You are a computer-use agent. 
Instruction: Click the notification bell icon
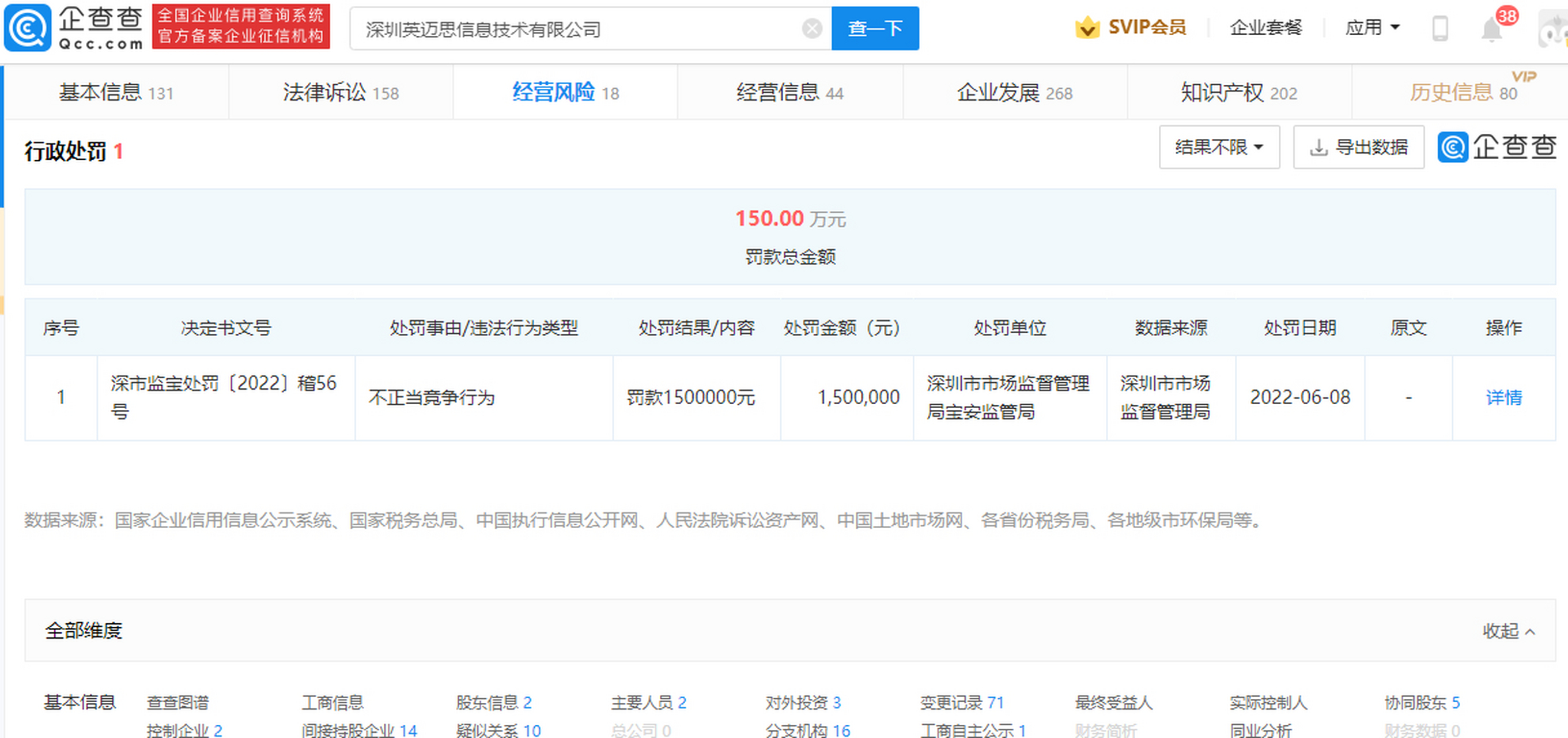[x=1490, y=29]
